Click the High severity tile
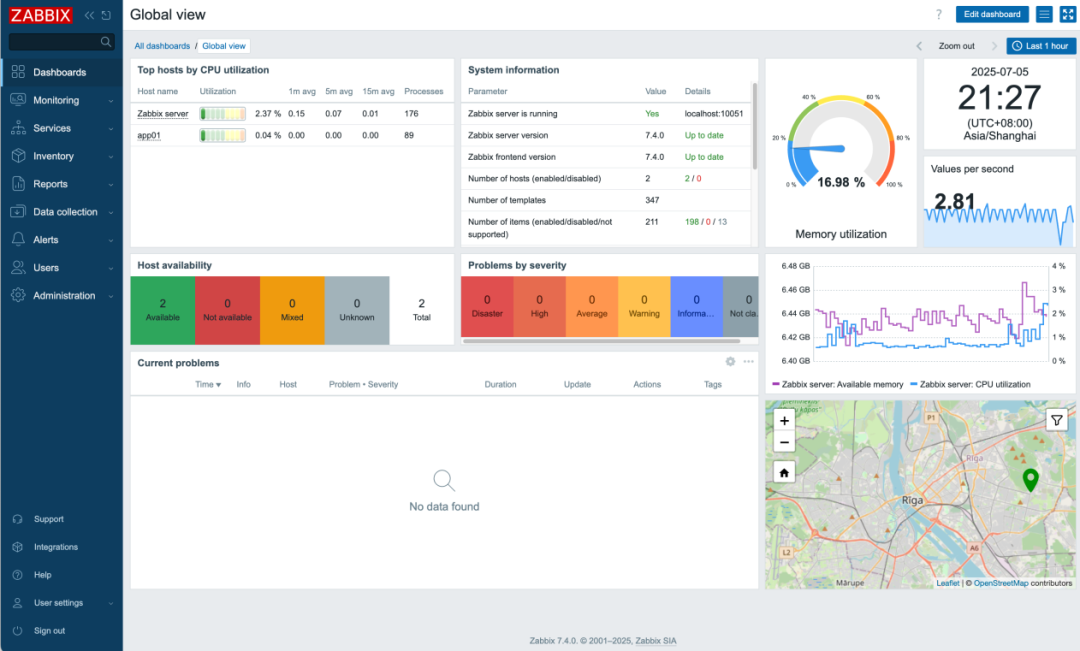Viewport: 1080px width, 651px height. click(x=539, y=307)
